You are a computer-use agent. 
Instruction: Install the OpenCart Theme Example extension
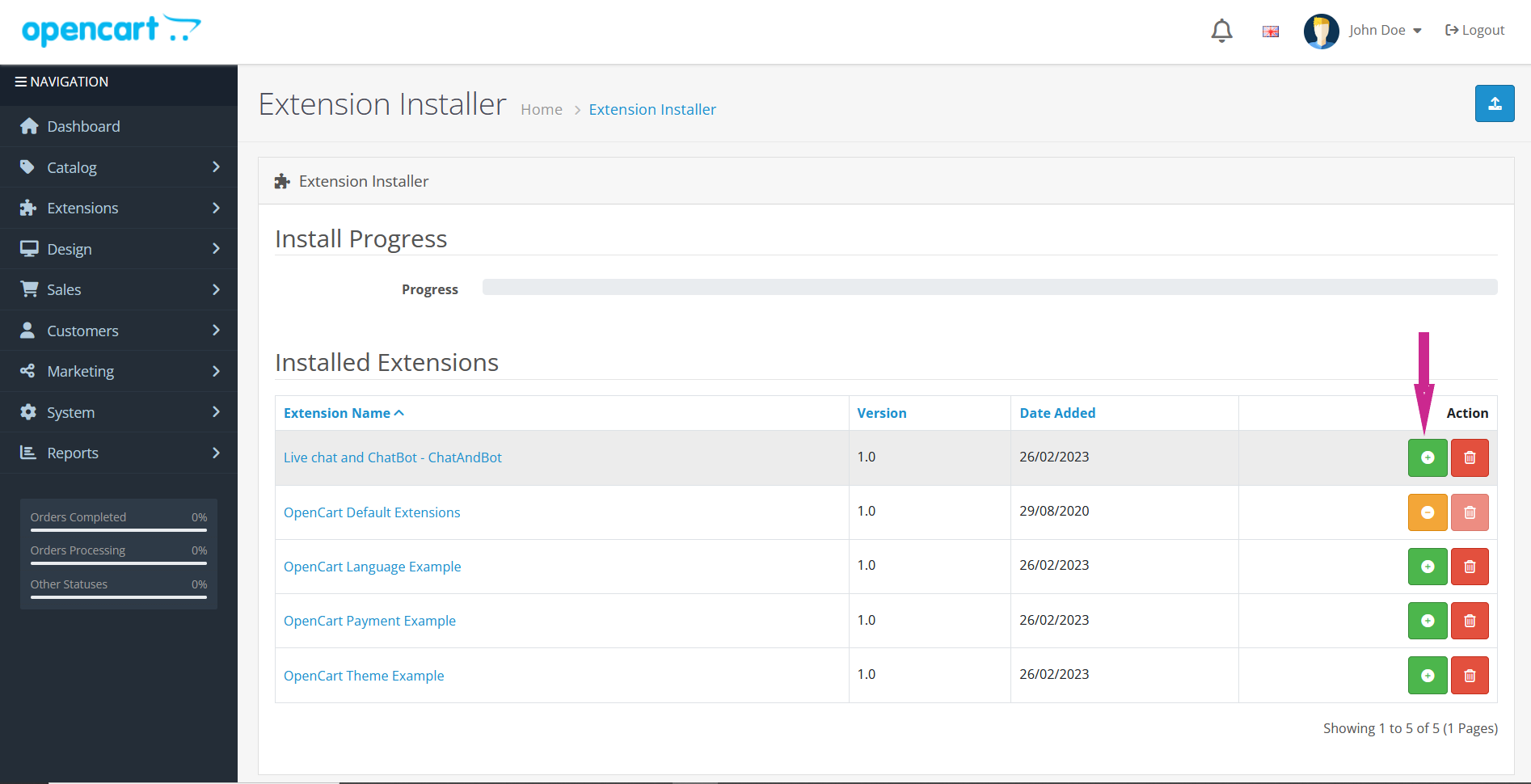[1428, 675]
